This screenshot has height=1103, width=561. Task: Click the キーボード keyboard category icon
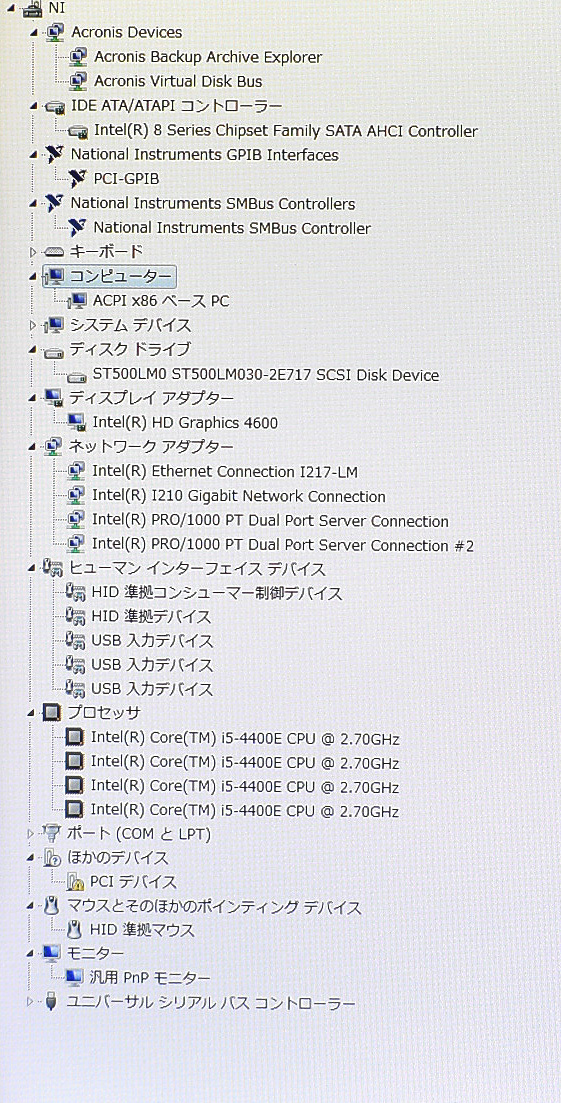click(54, 252)
